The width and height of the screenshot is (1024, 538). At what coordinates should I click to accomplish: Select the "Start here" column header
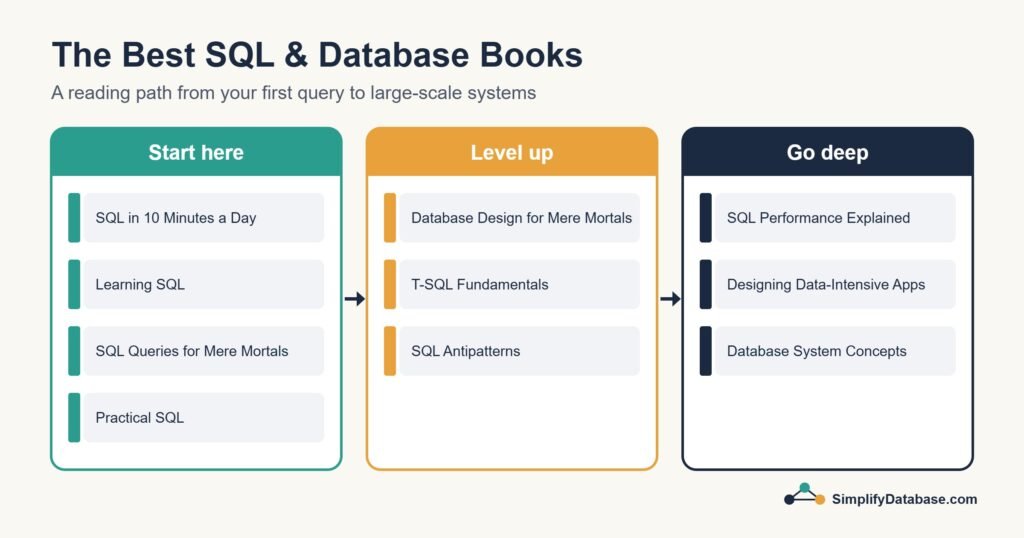[196, 152]
